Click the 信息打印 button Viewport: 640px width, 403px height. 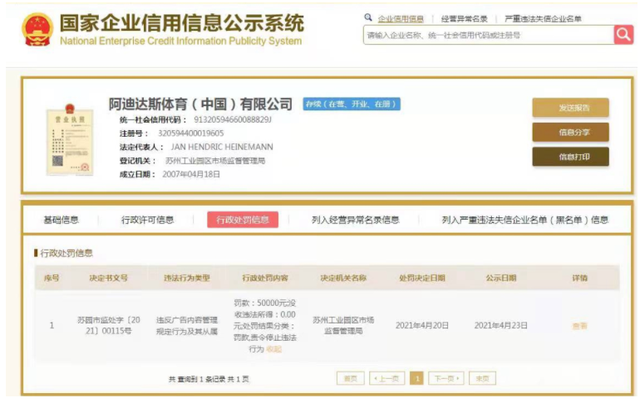tap(570, 157)
